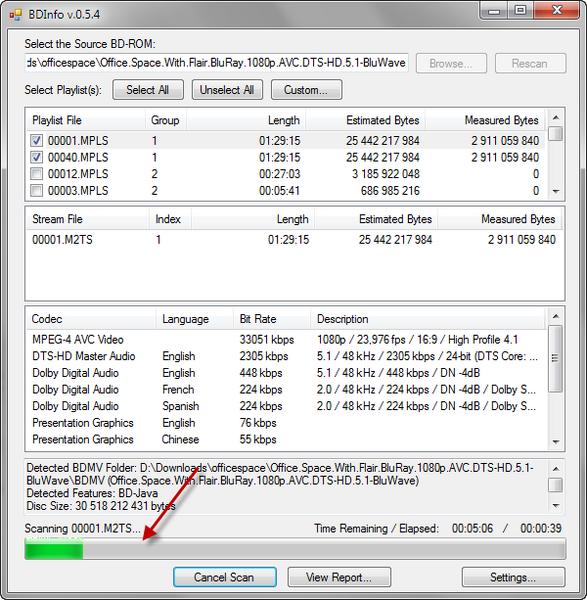Uncheck the 00040.MPLS playlist checkbox
This screenshot has width=587, height=600.
coord(36,157)
